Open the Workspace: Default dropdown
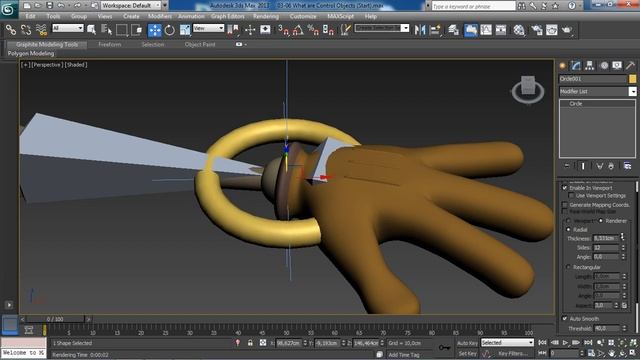The image size is (640, 360). click(x=131, y=5)
